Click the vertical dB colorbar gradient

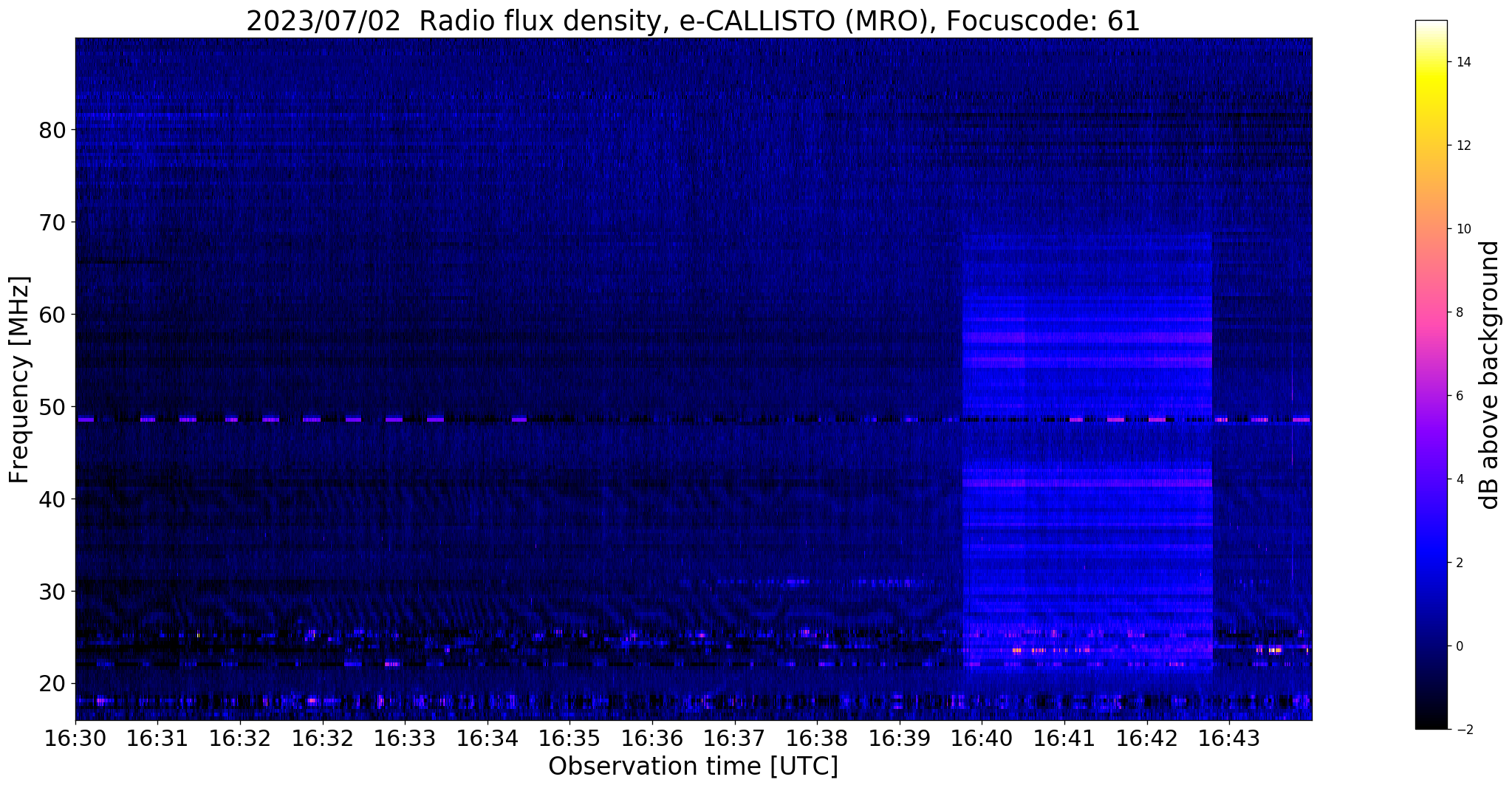point(1431,375)
